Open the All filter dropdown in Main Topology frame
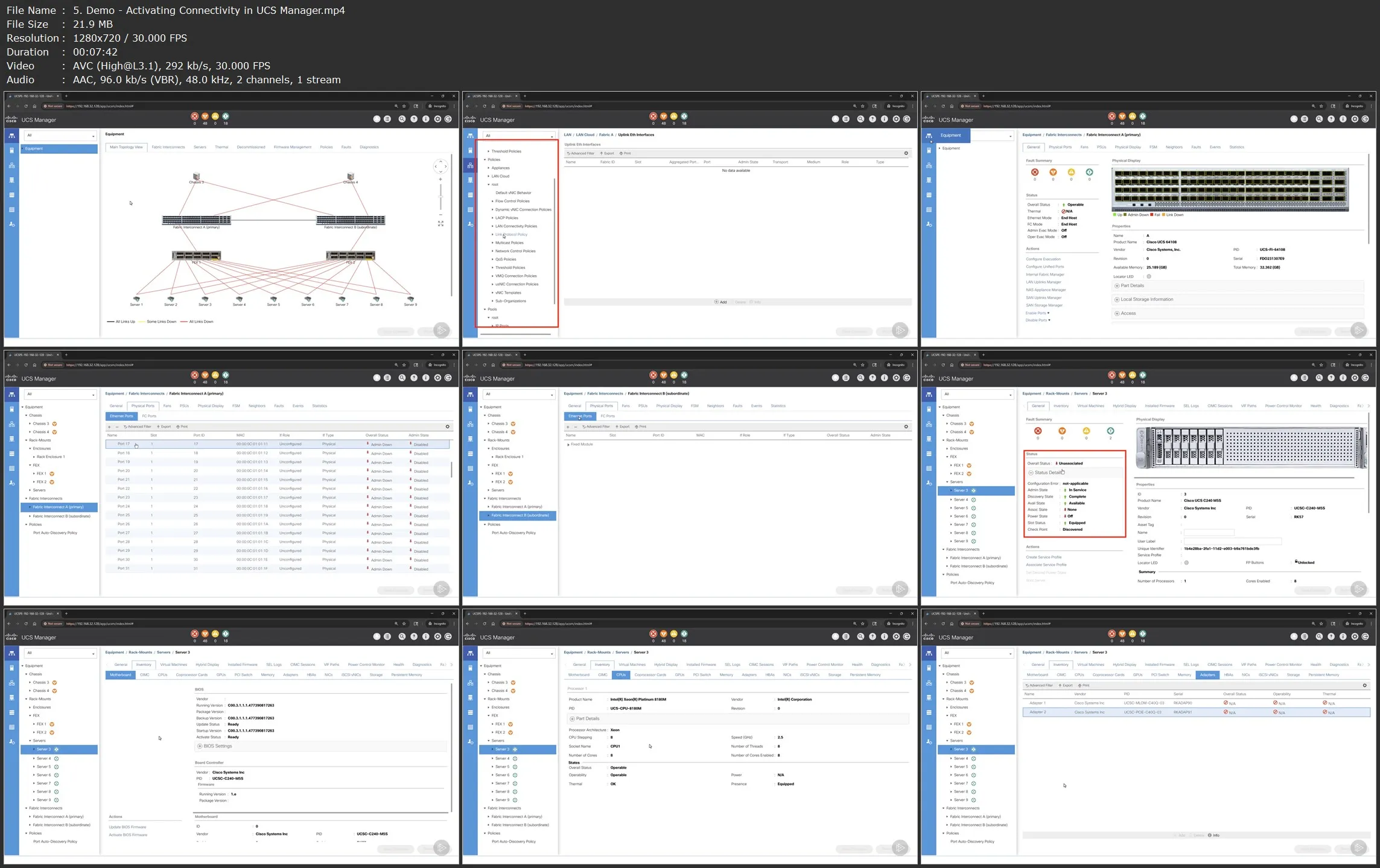Image resolution: width=1380 pixels, height=868 pixels. tap(60, 136)
